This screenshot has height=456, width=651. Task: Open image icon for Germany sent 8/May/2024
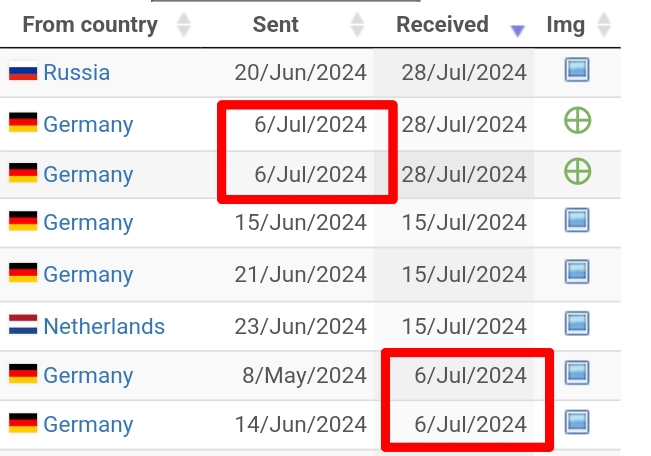[x=577, y=373]
